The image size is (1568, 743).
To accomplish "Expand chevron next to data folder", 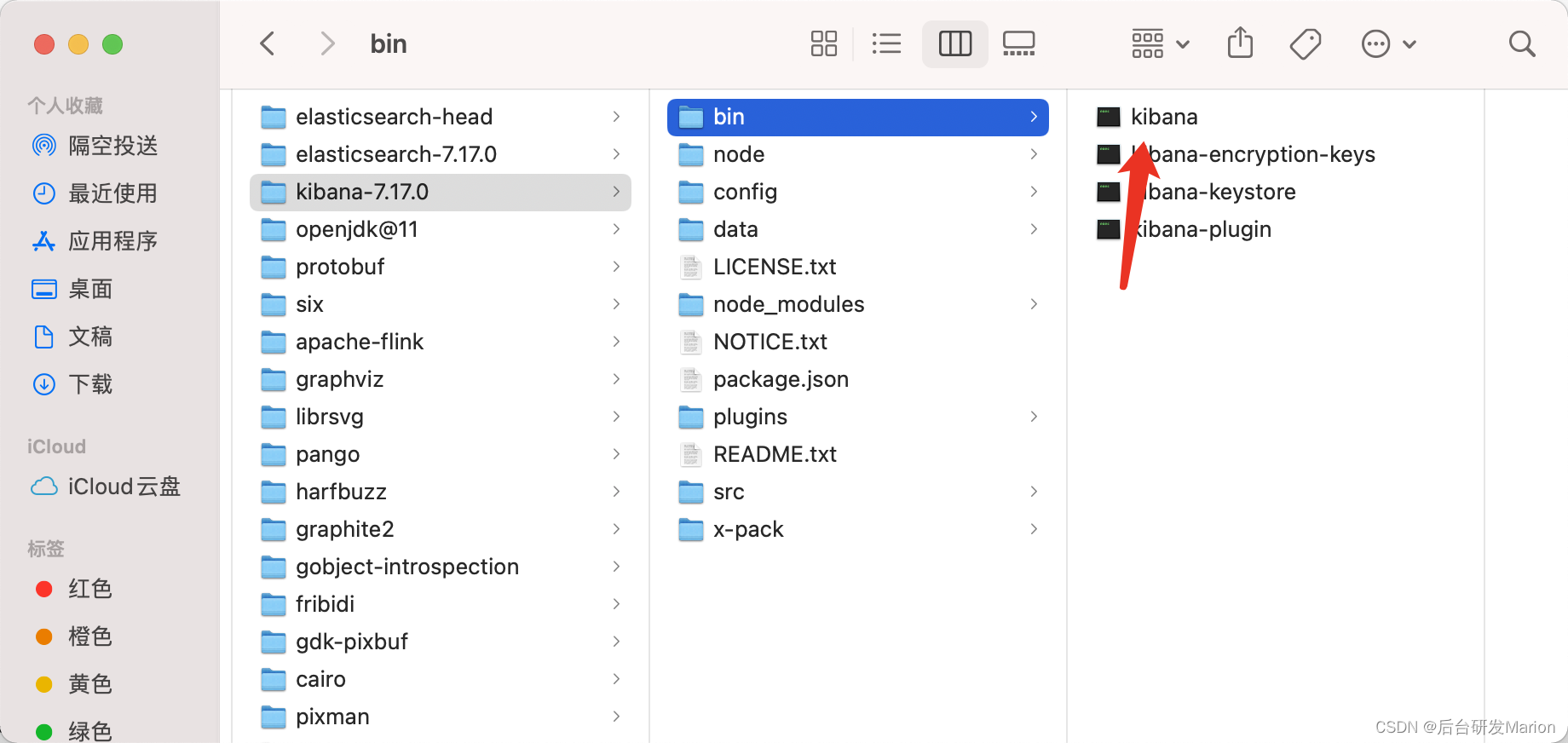I will (x=1034, y=229).
